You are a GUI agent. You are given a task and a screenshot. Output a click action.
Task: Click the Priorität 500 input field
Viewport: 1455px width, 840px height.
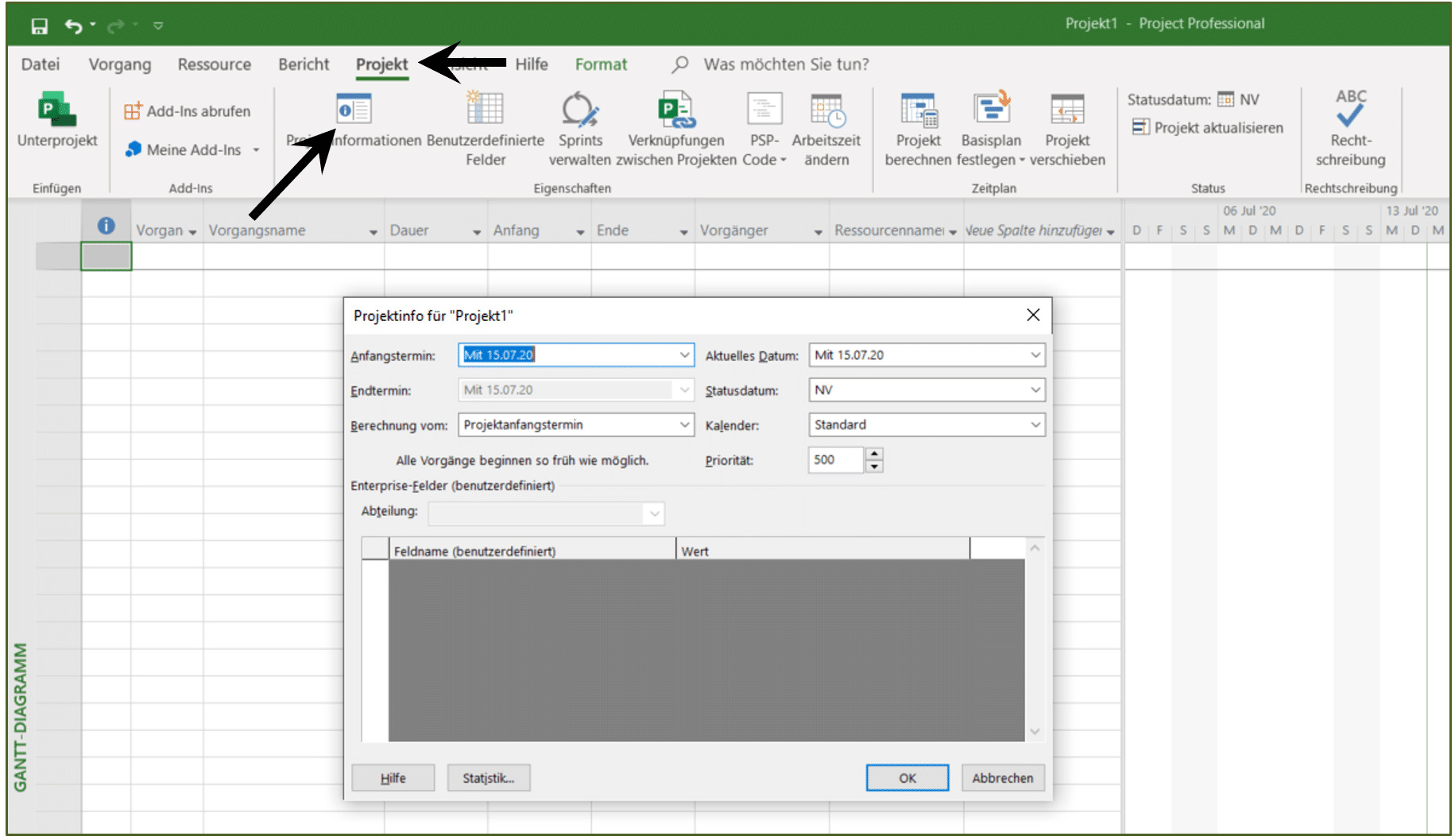[837, 460]
